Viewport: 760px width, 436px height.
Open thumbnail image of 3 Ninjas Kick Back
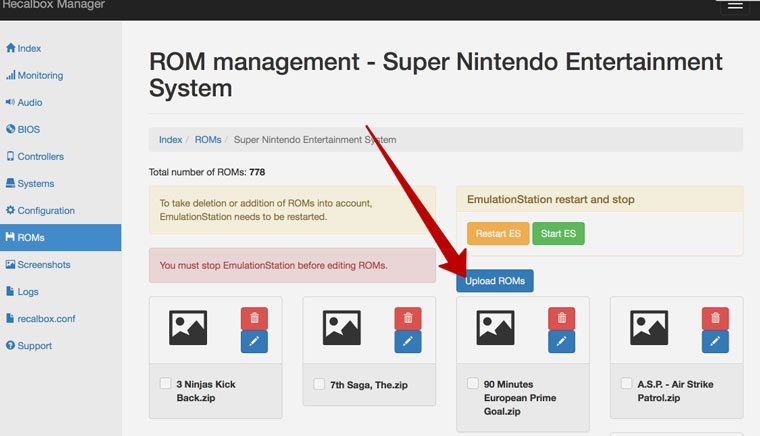188,327
